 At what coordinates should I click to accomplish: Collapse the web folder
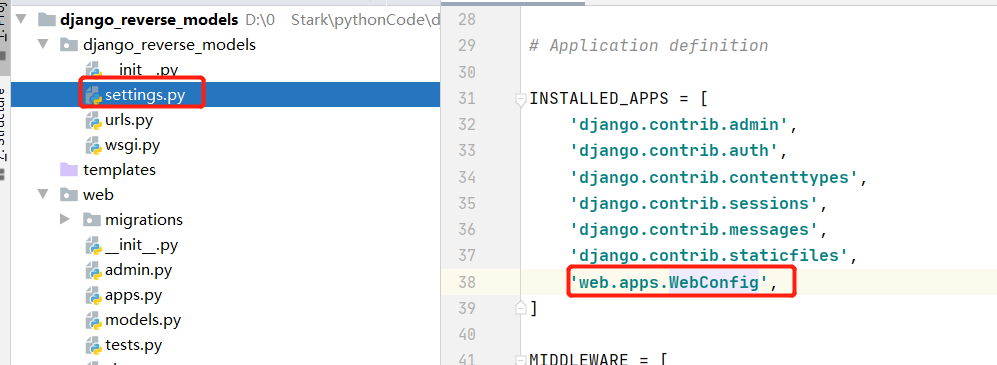point(43,195)
